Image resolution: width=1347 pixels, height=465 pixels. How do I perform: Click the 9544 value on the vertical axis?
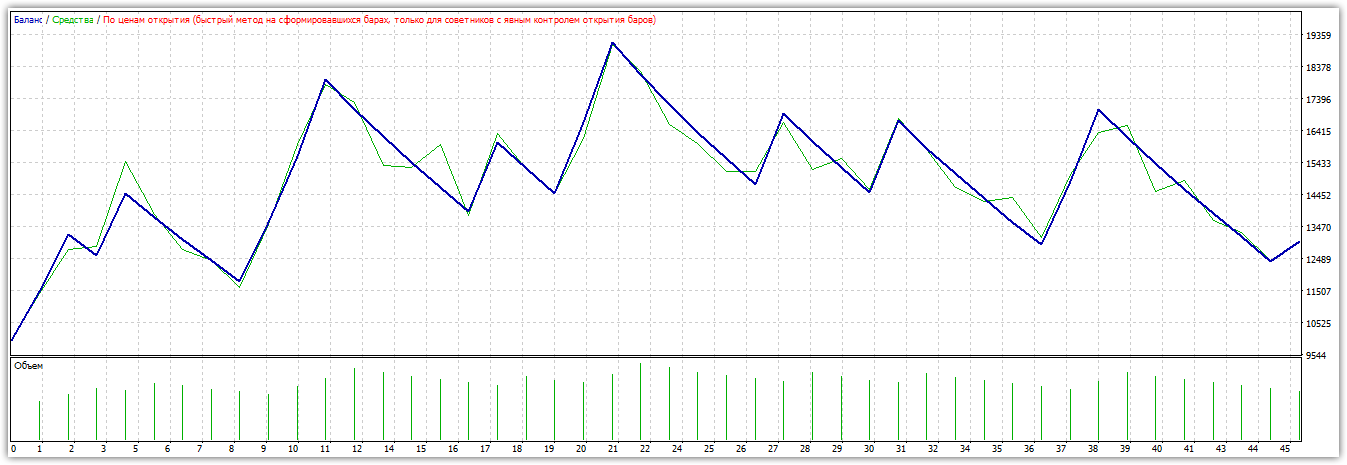(x=1318, y=356)
